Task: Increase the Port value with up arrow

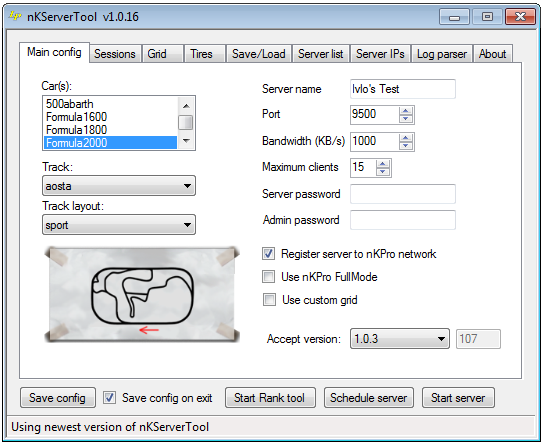Action: tap(406, 111)
